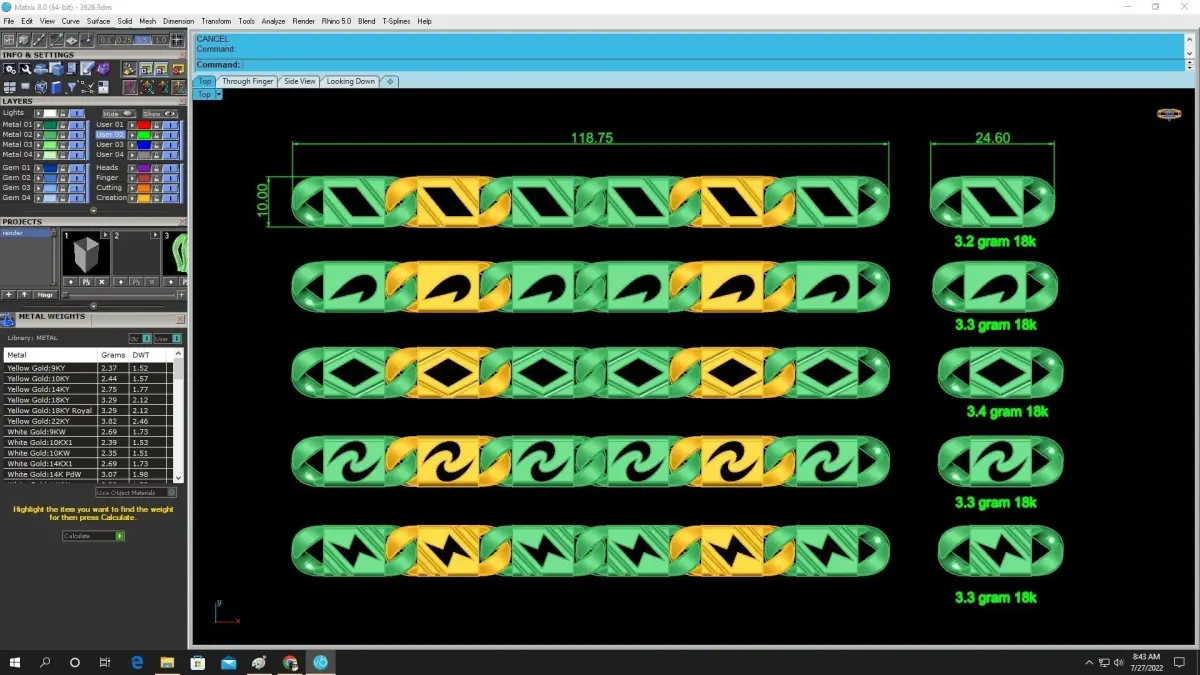Click the Hide layers button
The image size is (1200, 675).
119,114
